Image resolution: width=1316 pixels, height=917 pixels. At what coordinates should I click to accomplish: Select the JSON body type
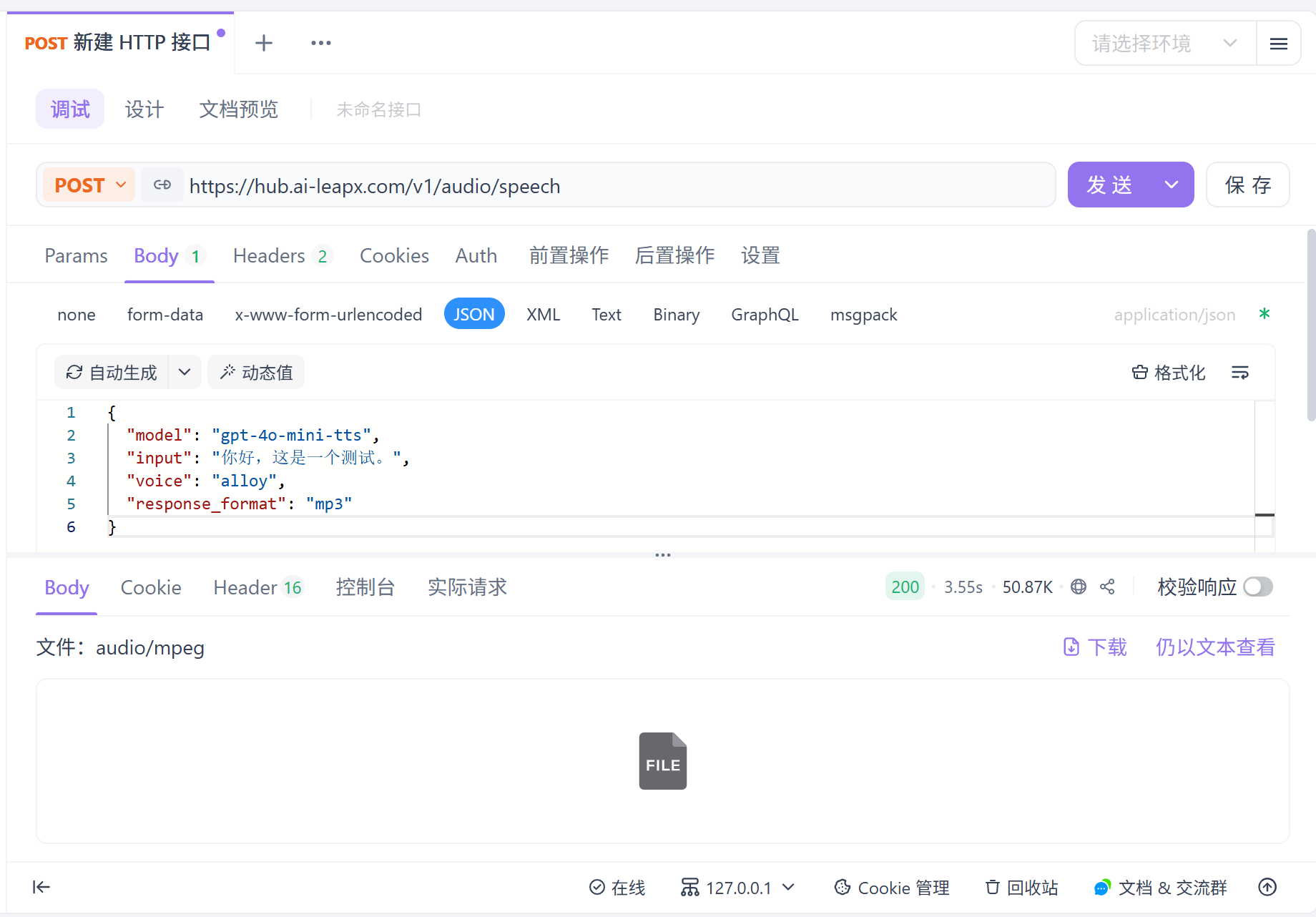click(474, 315)
